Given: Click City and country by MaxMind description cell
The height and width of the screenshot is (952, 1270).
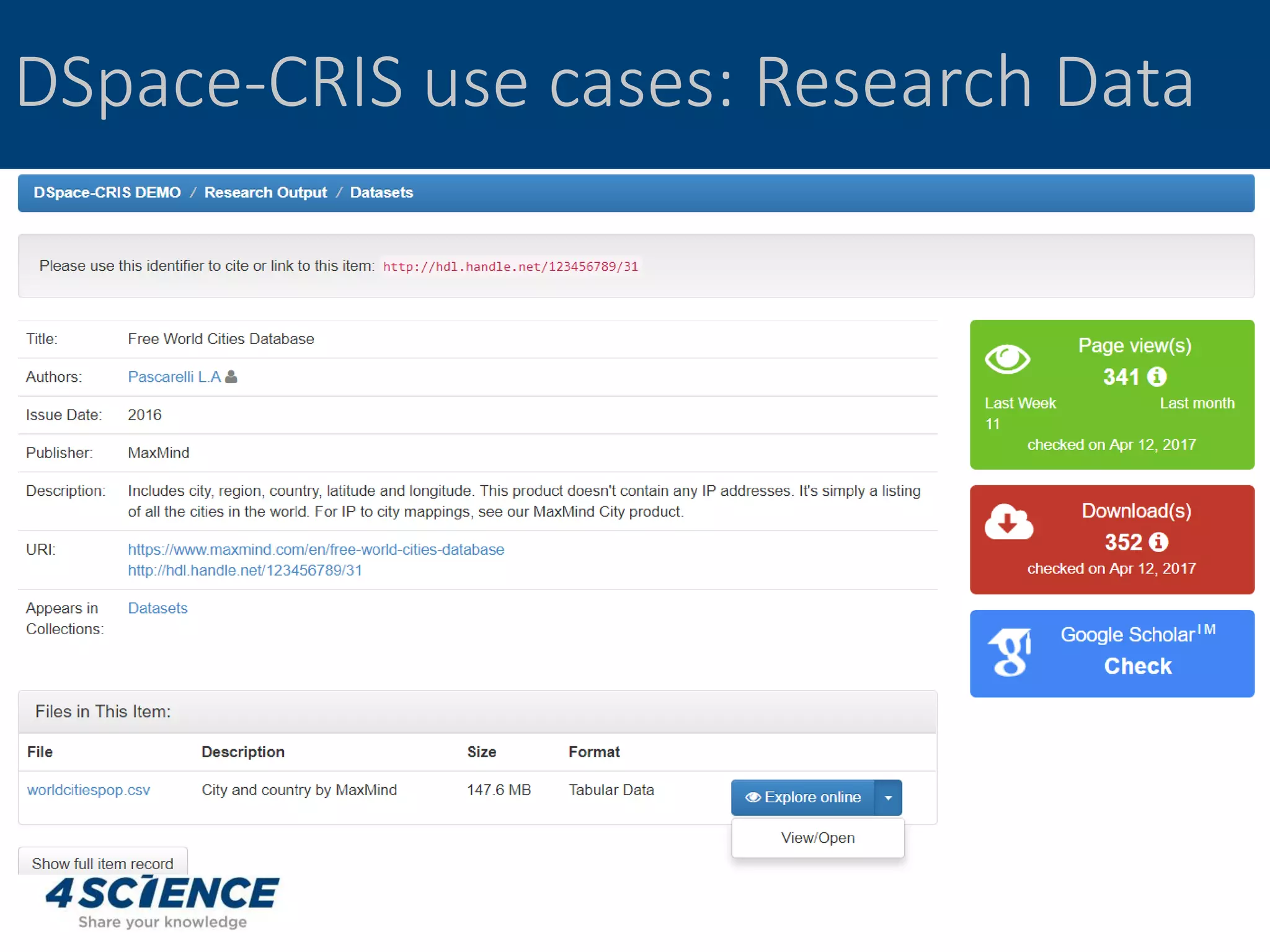Looking at the screenshot, I should pyautogui.click(x=299, y=790).
